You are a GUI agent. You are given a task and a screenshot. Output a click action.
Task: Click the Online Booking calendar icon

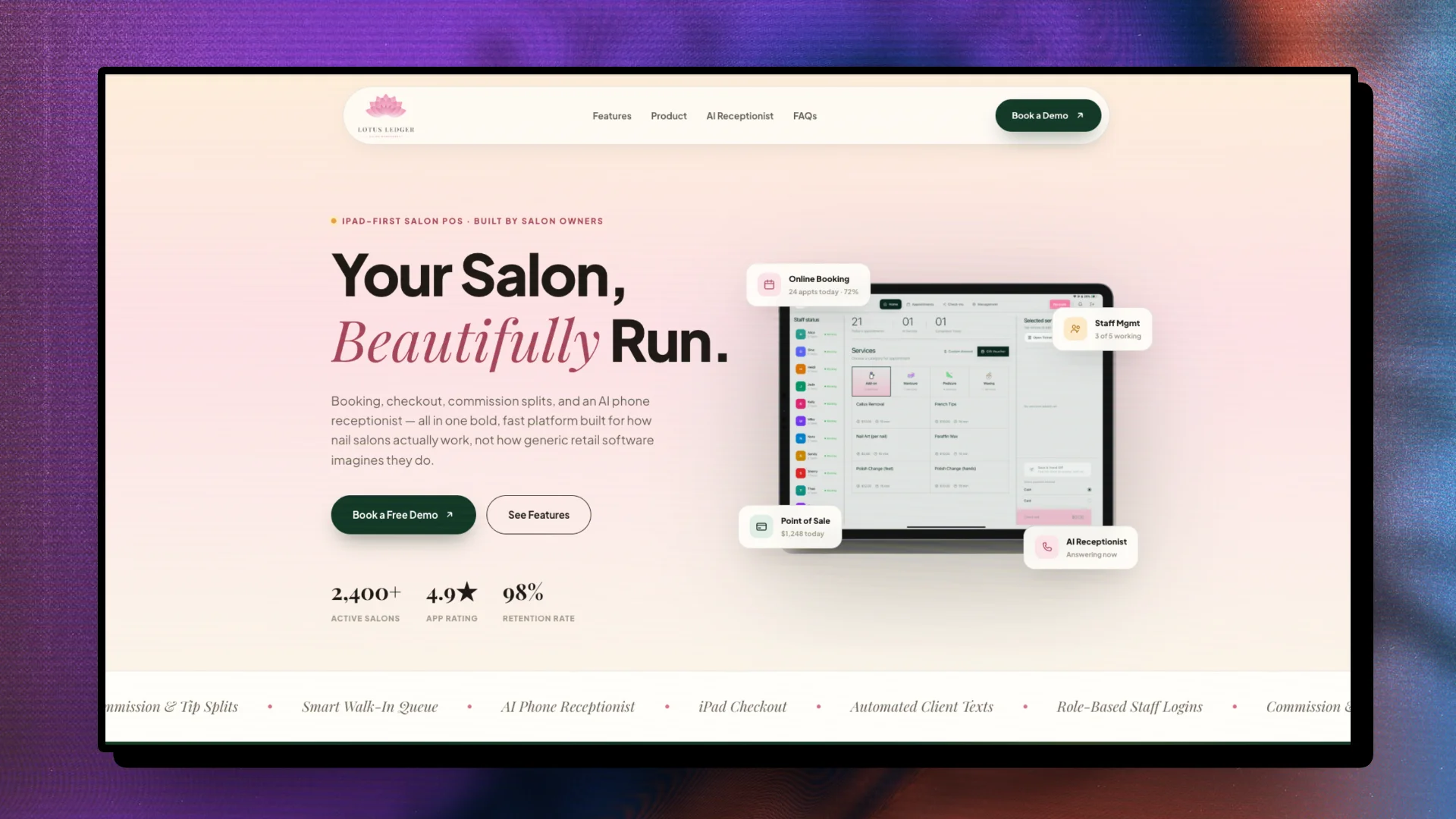[x=769, y=285]
